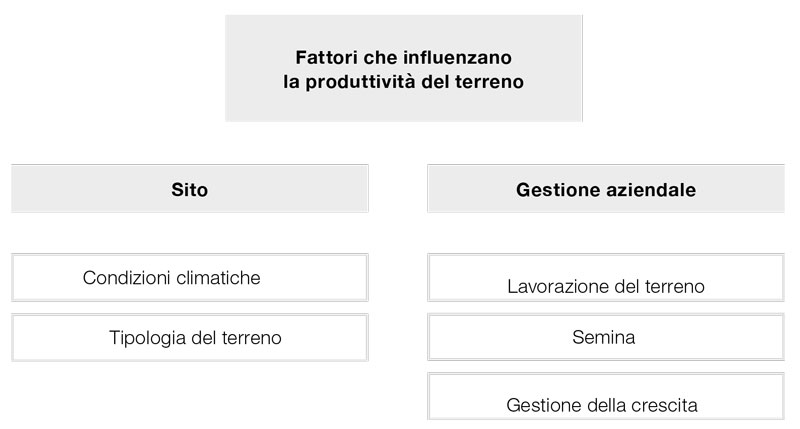Image resolution: width=800 pixels, height=429 pixels.
Task: Click the word 'climatiche' in the left column
Action: tap(219, 278)
